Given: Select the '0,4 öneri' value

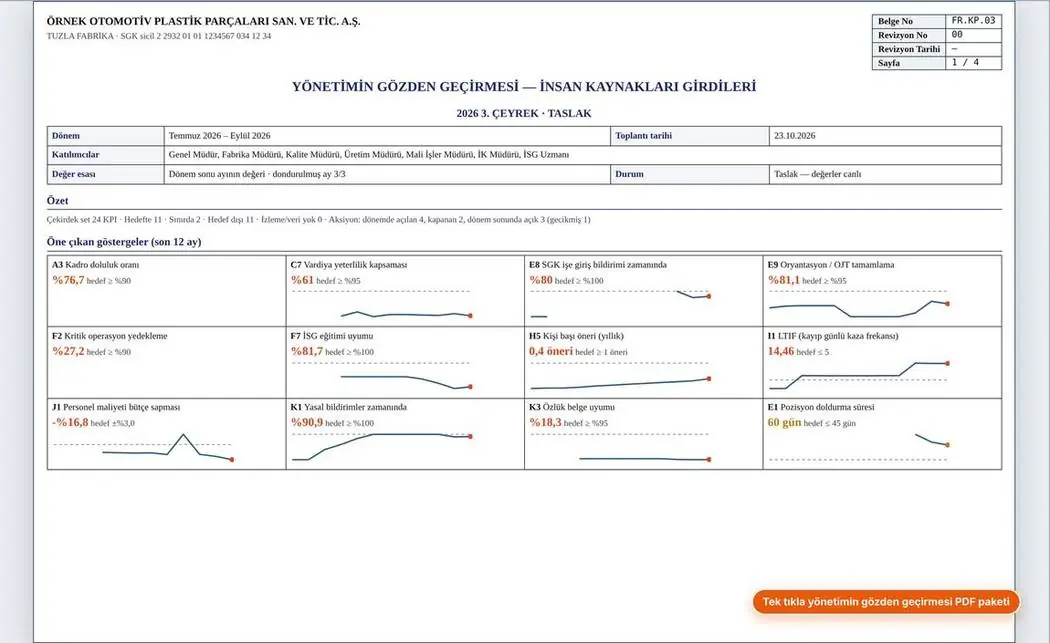Looking at the screenshot, I should pyautogui.click(x=551, y=351).
